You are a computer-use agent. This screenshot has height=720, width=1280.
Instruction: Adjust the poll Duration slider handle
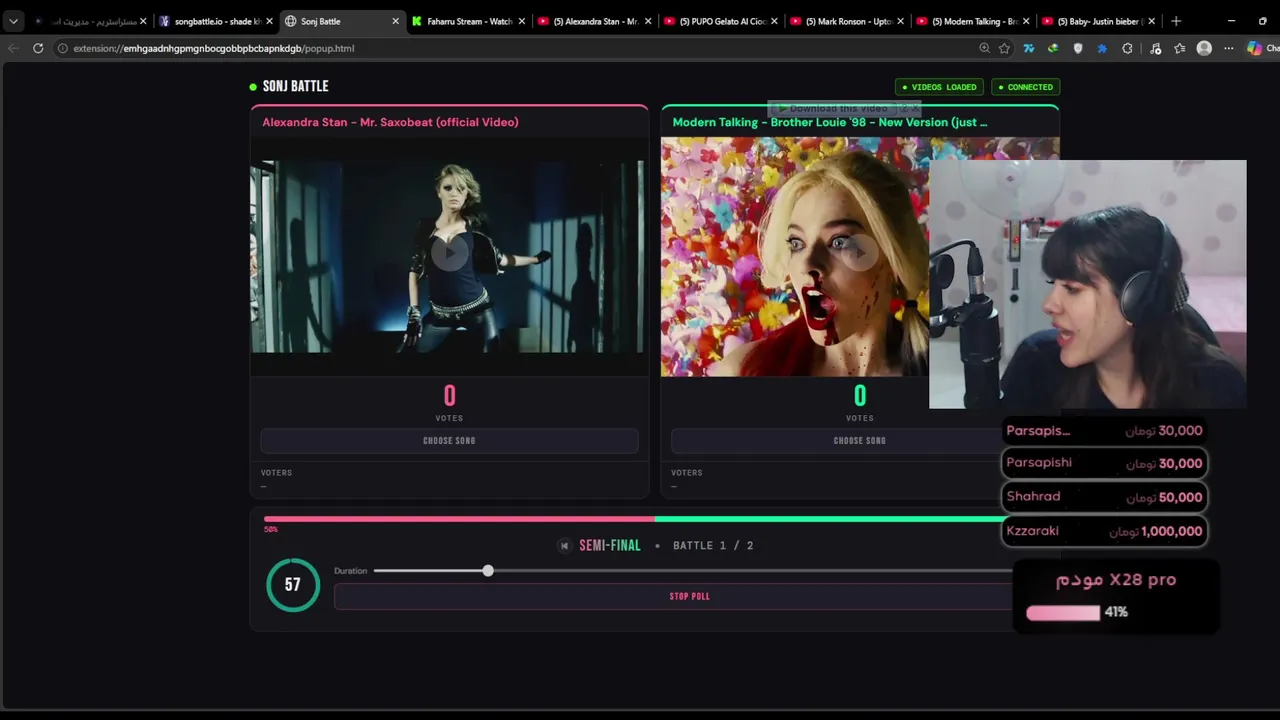pos(488,571)
